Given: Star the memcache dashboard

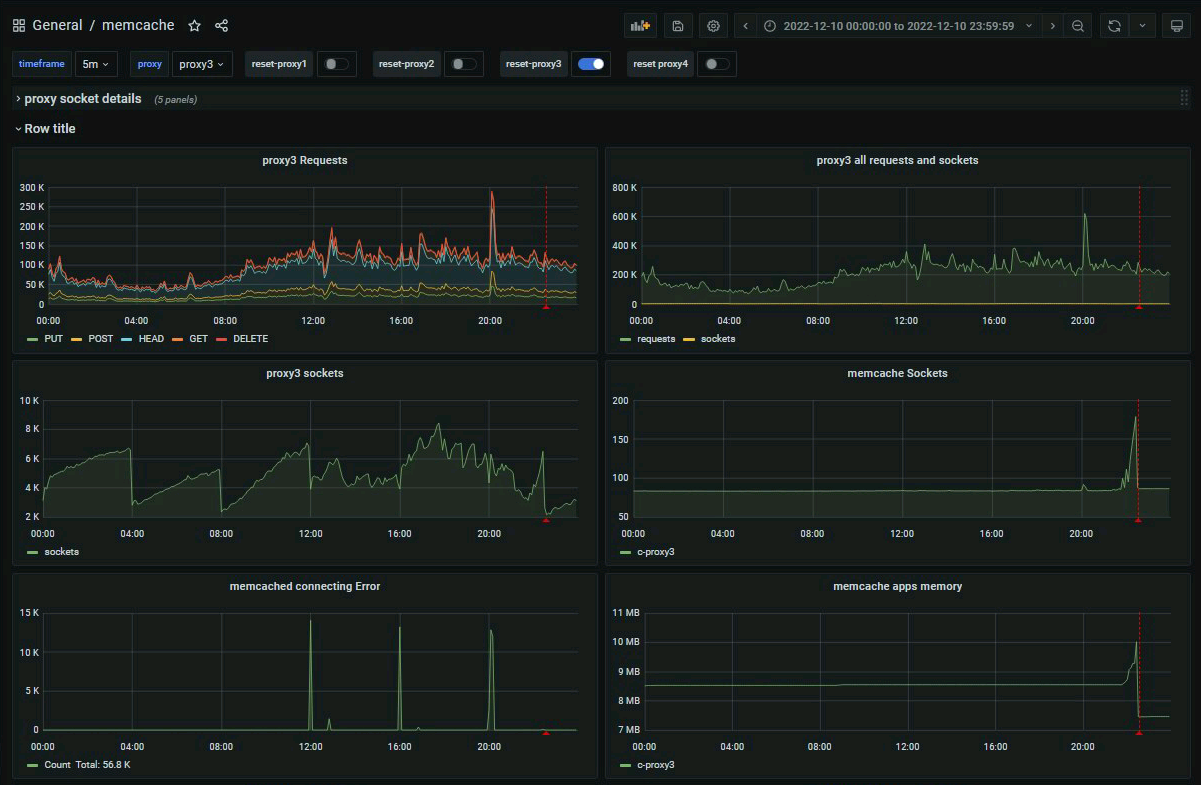Looking at the screenshot, I should [x=195, y=25].
